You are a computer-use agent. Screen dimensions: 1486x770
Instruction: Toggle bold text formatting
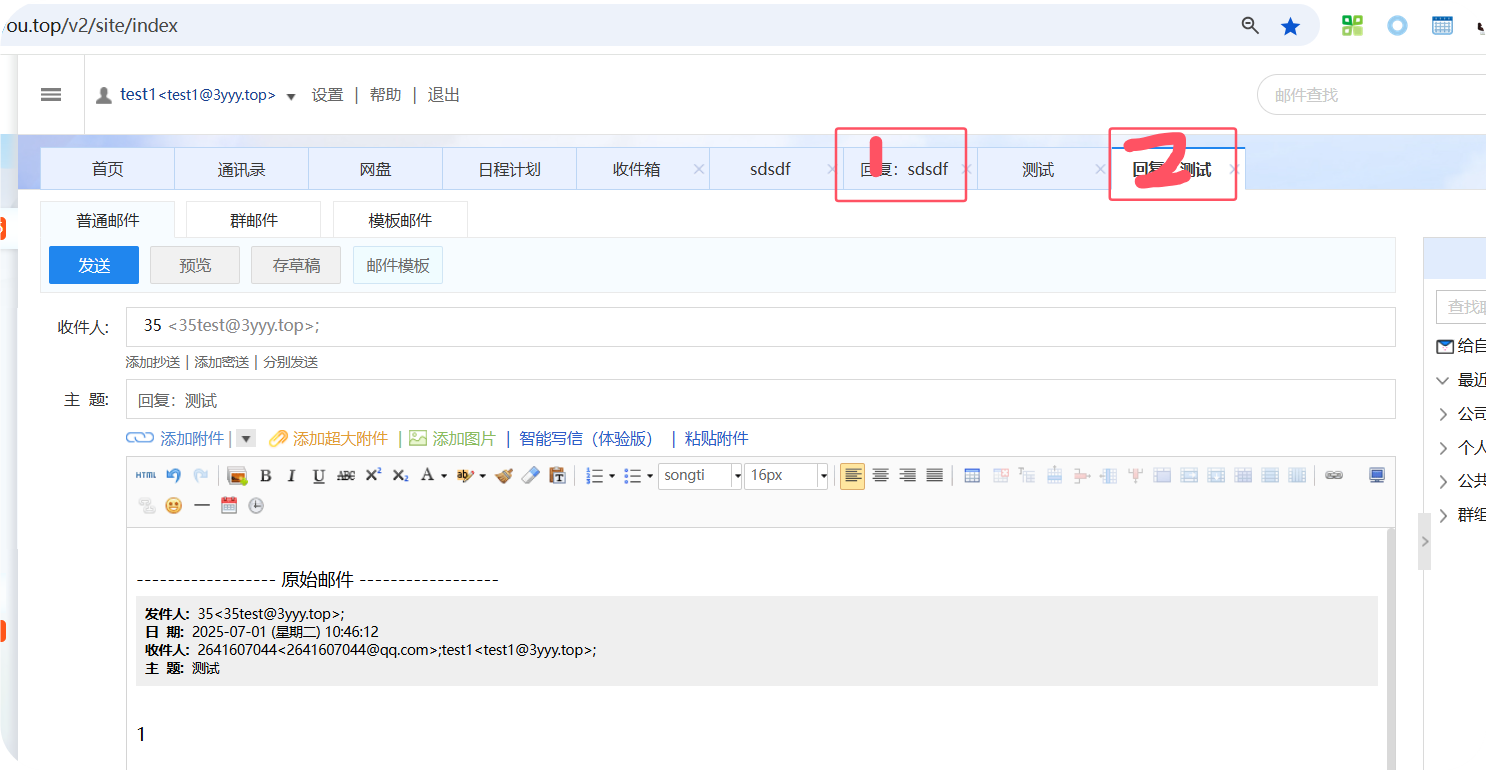coord(266,476)
